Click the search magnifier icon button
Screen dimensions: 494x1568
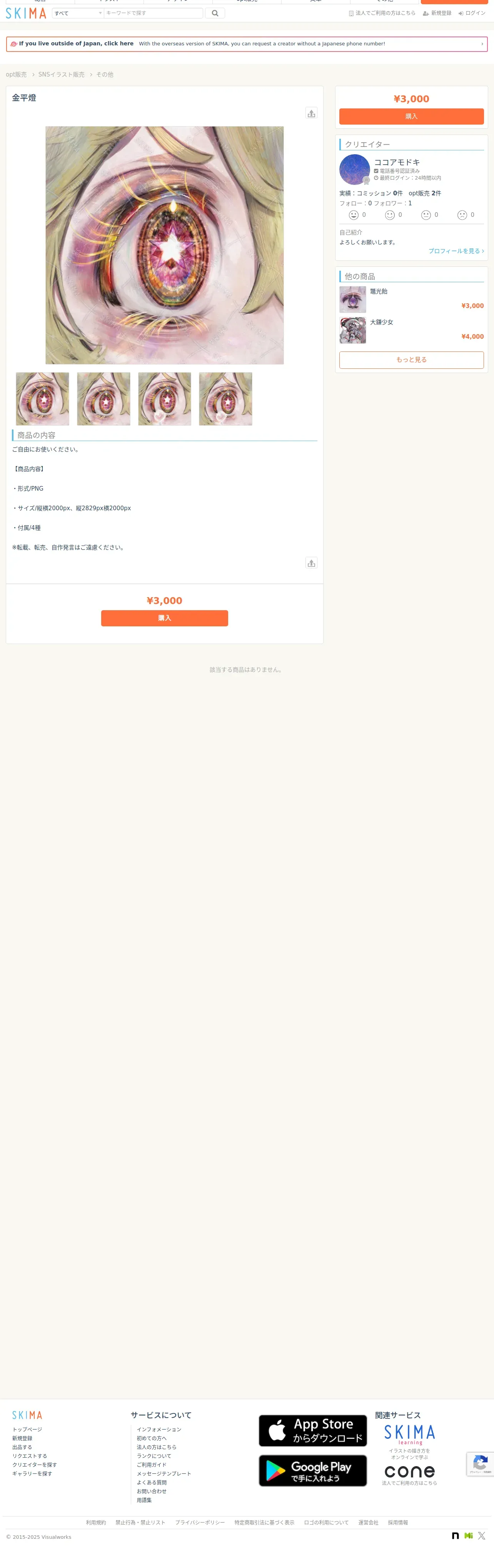pos(215,13)
